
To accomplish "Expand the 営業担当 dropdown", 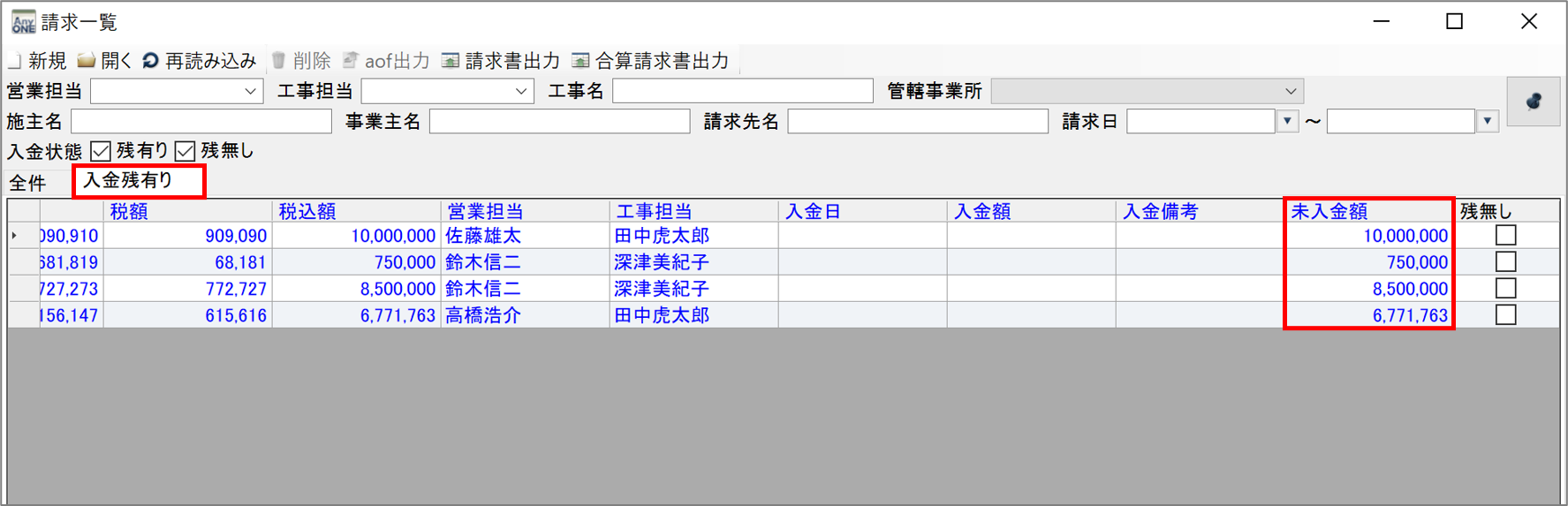I will [x=250, y=92].
